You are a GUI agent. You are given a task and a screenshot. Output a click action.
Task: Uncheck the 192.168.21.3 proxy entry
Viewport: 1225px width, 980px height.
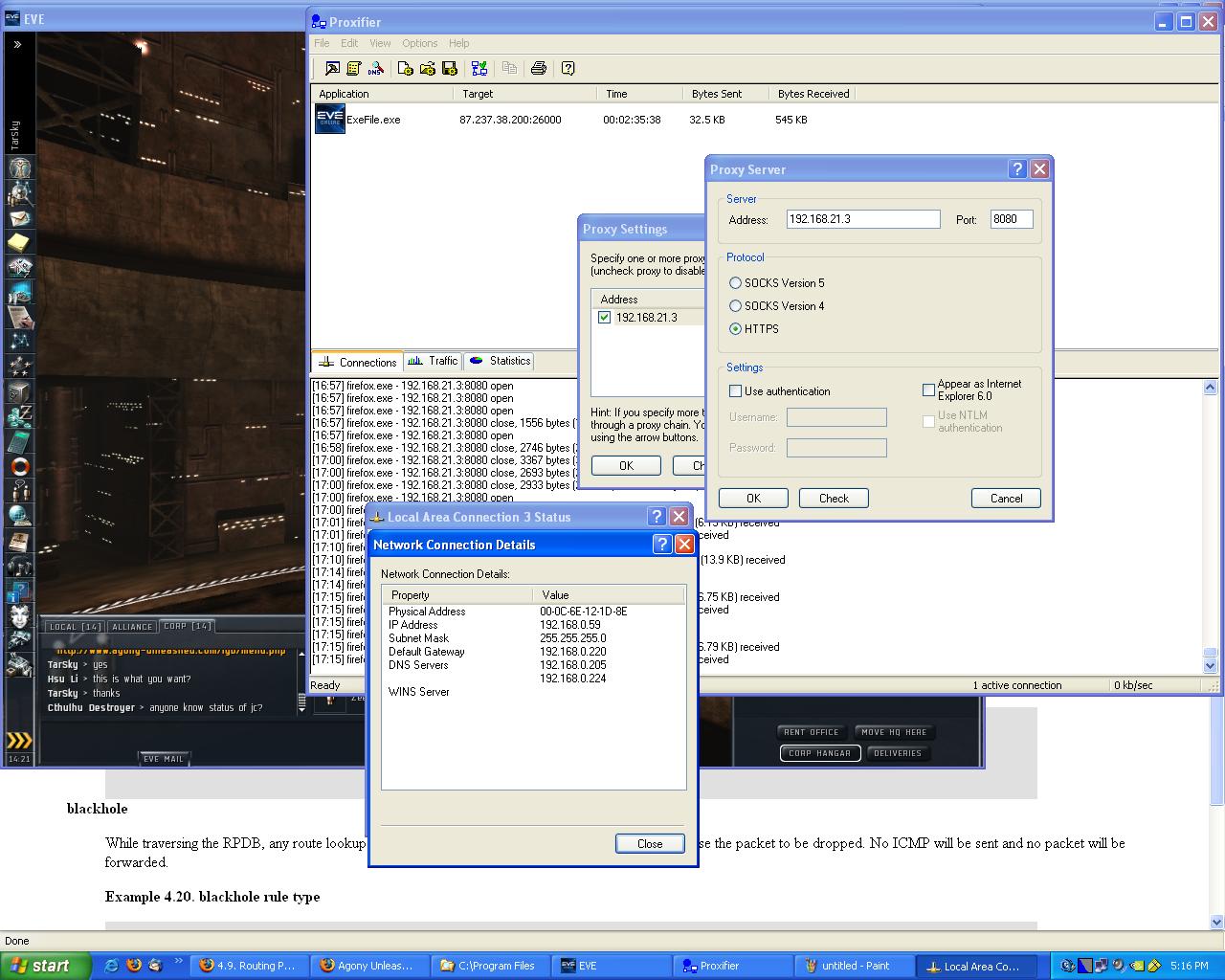click(604, 318)
